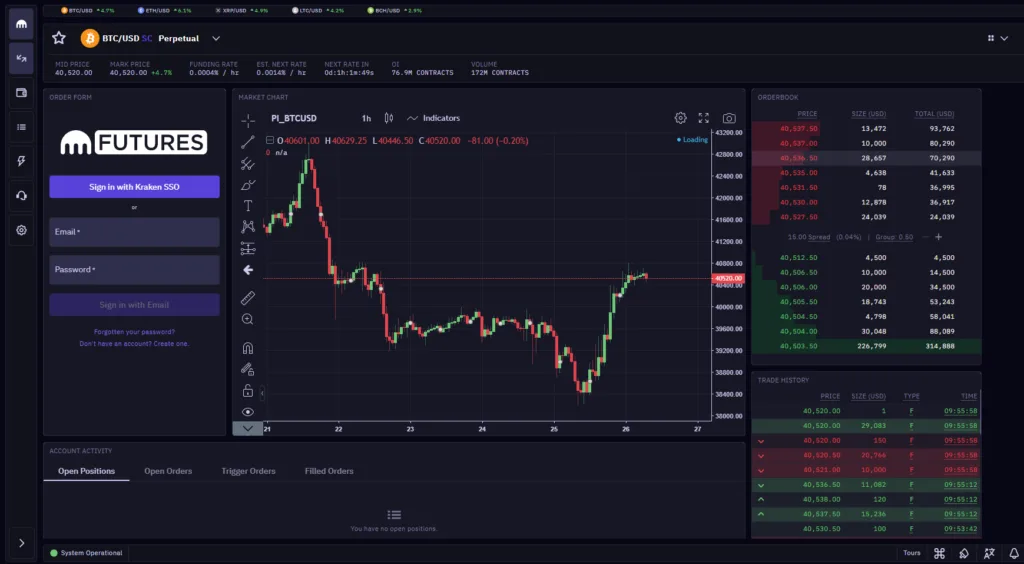
Task: Open chart settings gear icon
Action: tap(680, 118)
